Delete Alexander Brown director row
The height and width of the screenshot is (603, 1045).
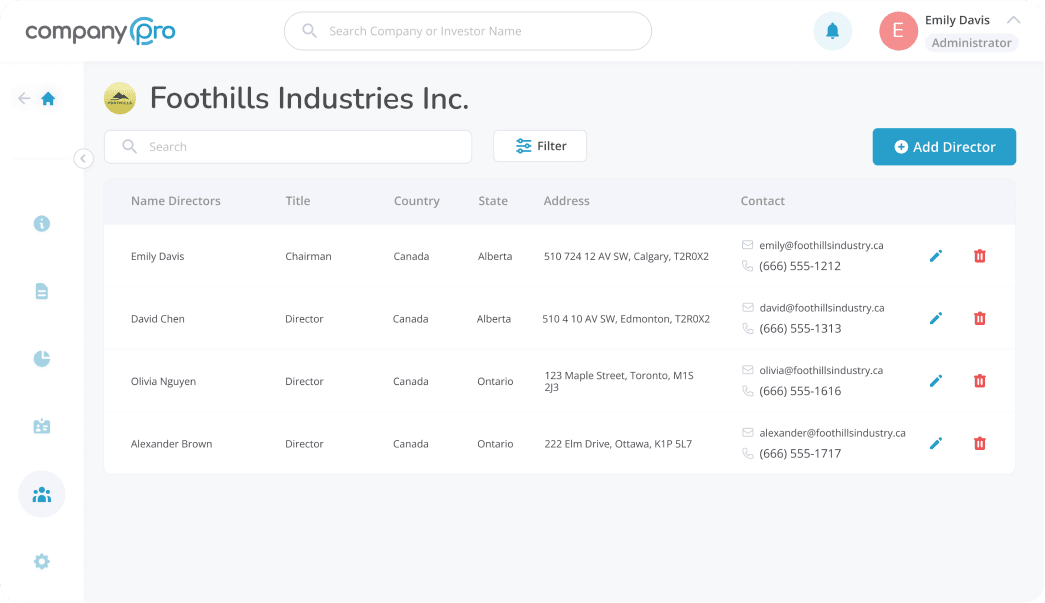(x=980, y=443)
